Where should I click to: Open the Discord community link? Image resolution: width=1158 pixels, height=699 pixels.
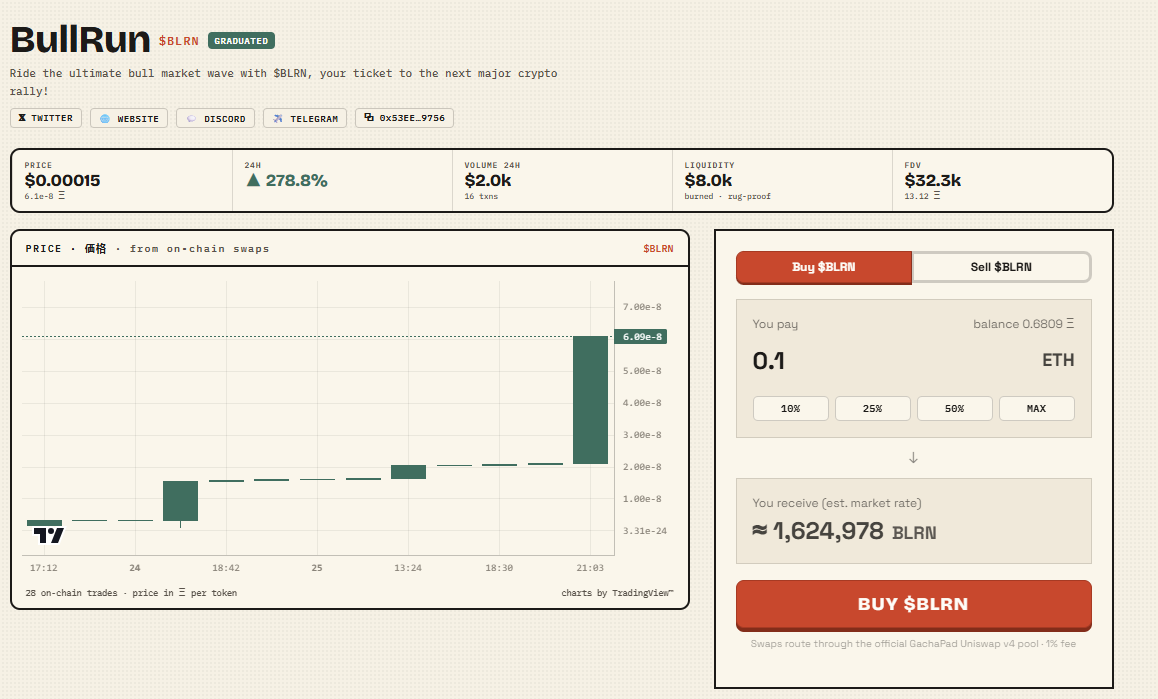coord(216,118)
